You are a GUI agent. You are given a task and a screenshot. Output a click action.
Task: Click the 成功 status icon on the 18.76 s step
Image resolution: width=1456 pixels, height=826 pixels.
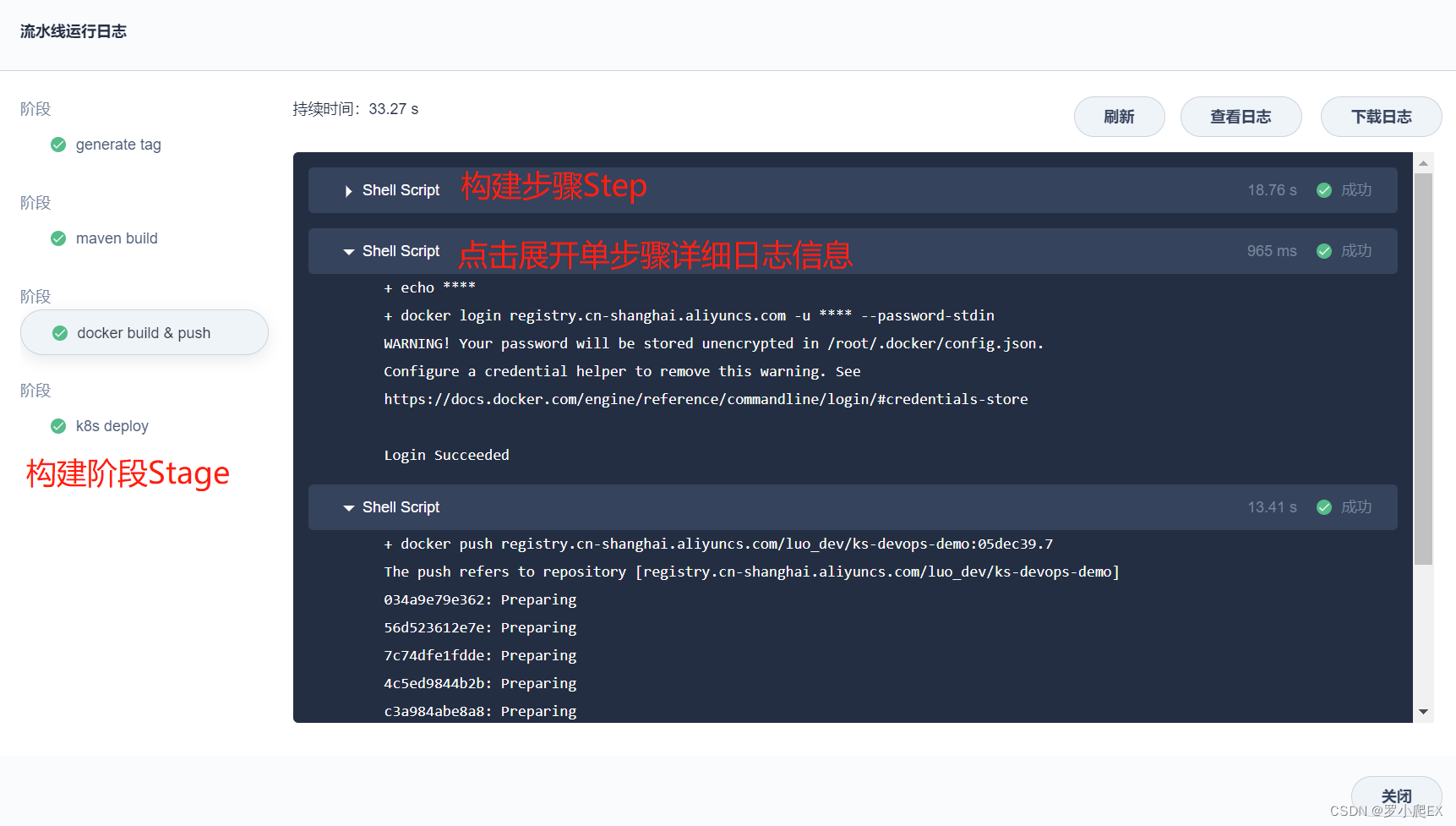[1323, 190]
